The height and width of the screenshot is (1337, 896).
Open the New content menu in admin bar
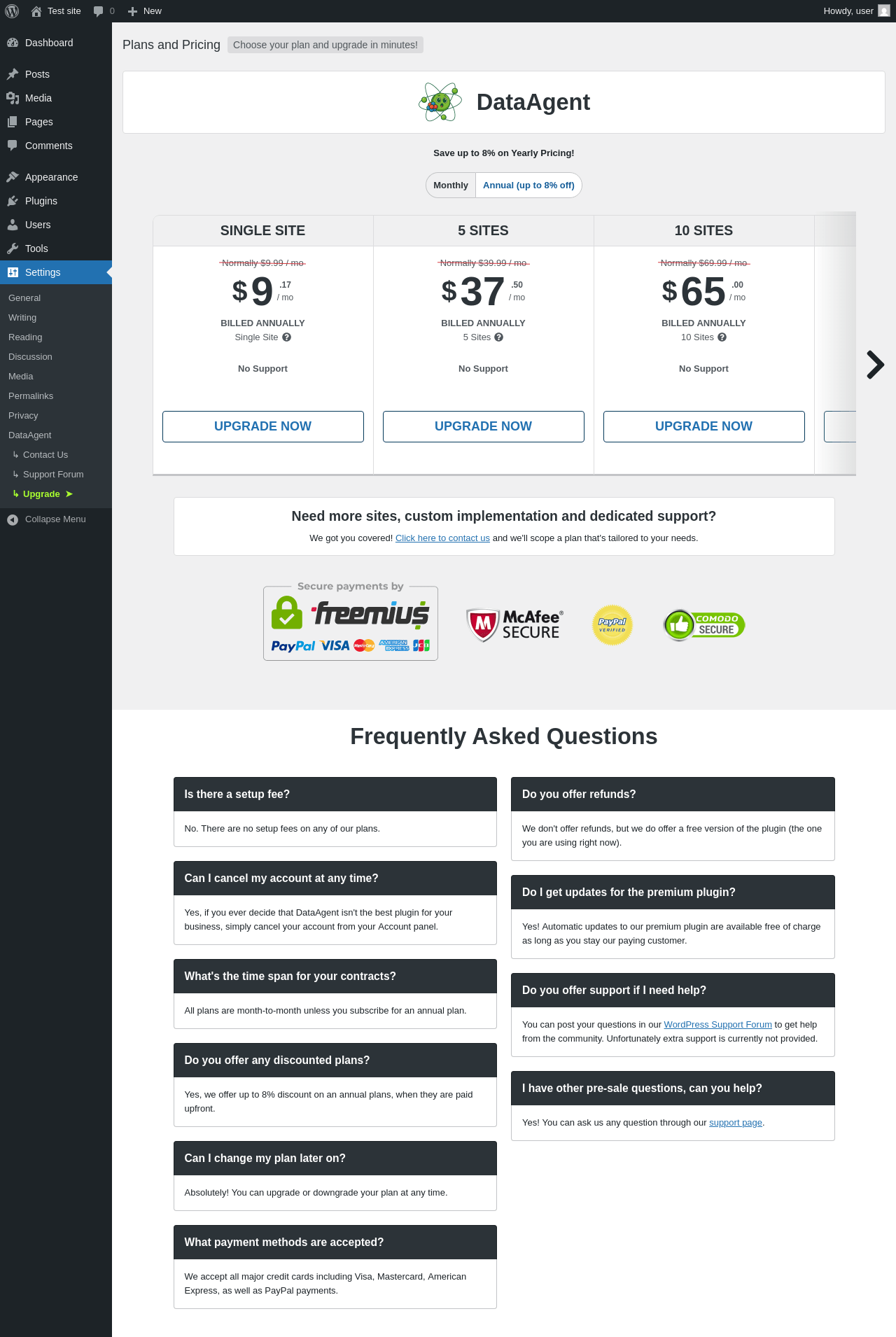click(145, 11)
